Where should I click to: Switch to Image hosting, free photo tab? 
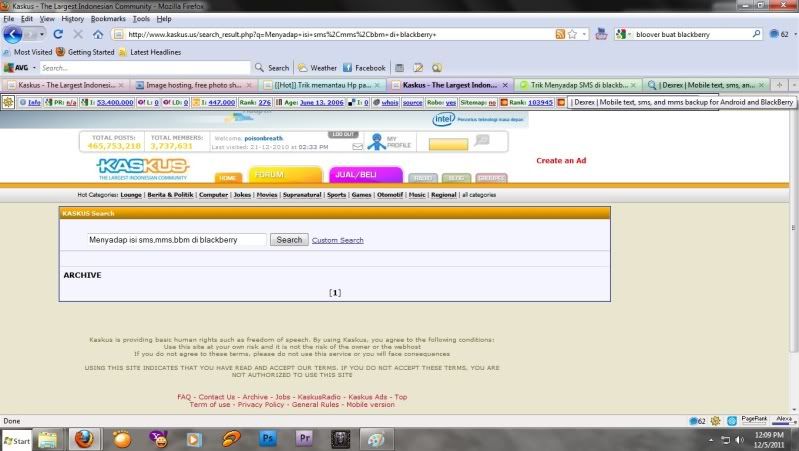click(x=194, y=85)
